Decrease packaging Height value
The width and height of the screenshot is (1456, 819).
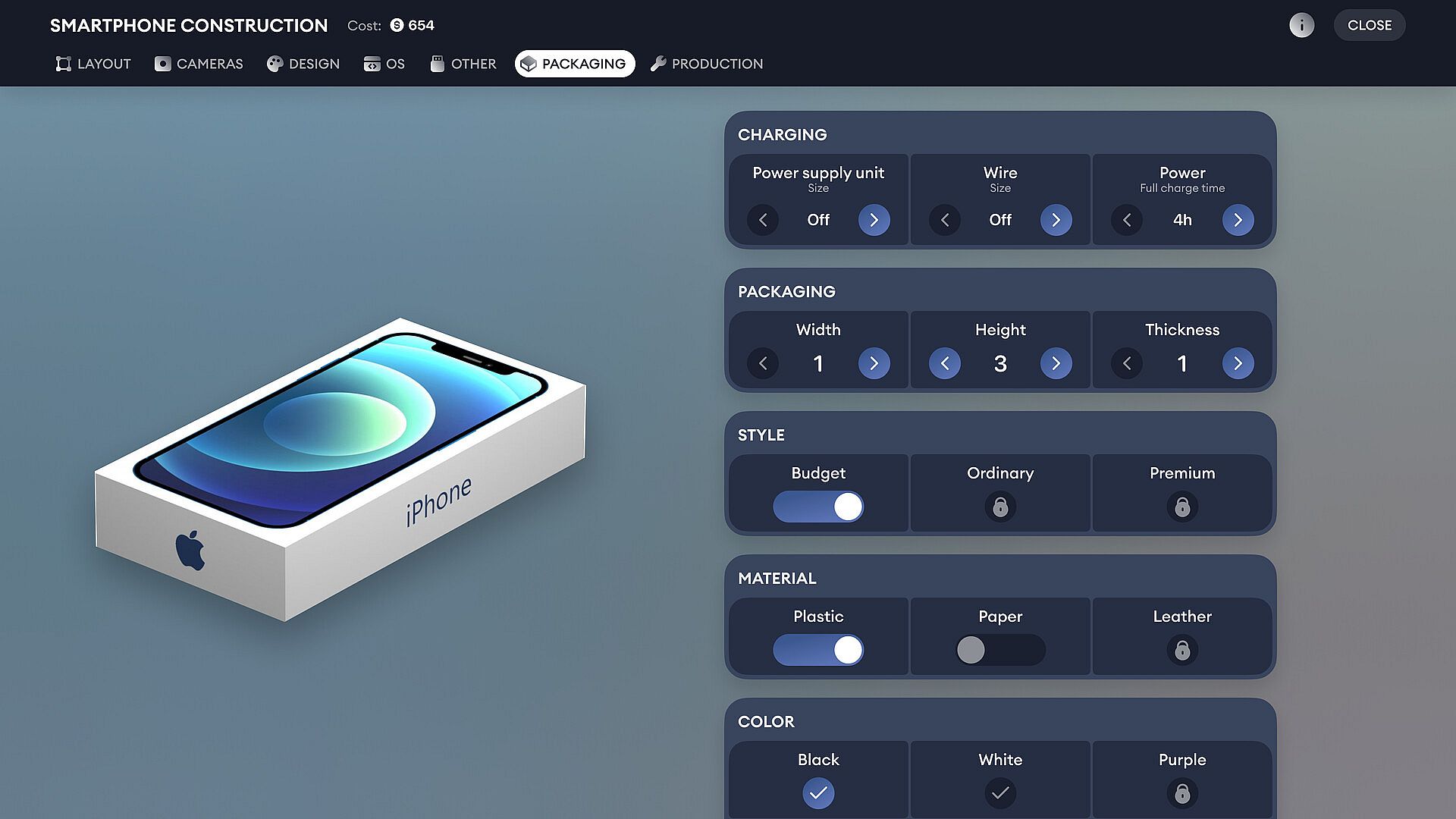click(x=944, y=363)
